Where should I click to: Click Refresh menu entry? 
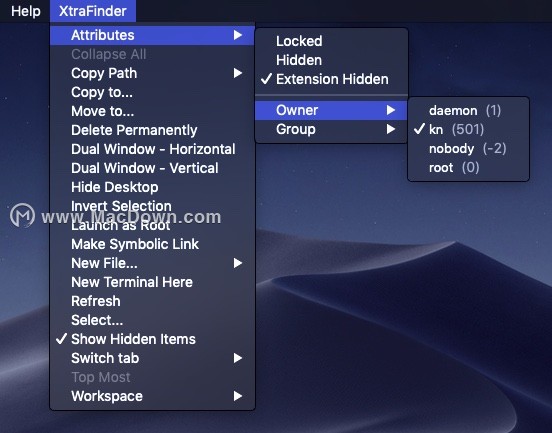click(152, 301)
